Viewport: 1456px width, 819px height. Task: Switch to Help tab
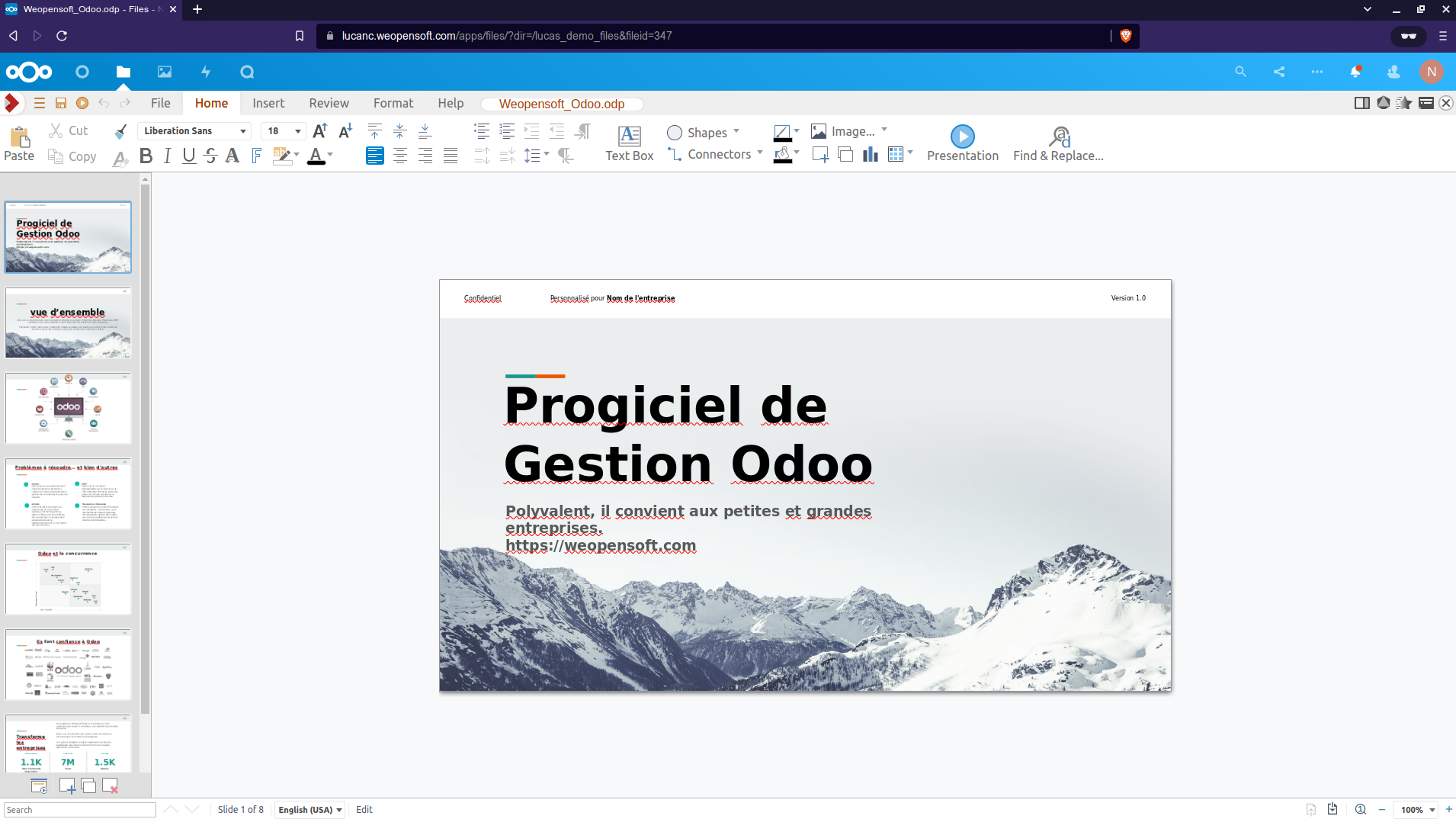(451, 103)
